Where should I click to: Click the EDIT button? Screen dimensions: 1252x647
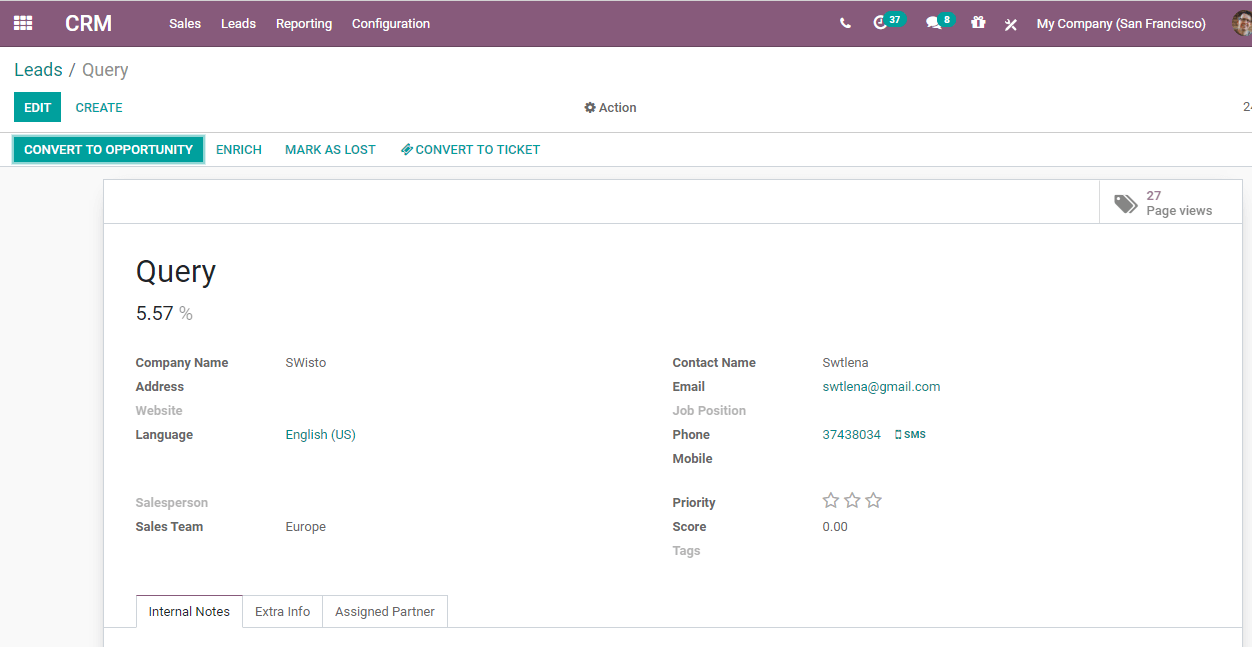pos(37,107)
